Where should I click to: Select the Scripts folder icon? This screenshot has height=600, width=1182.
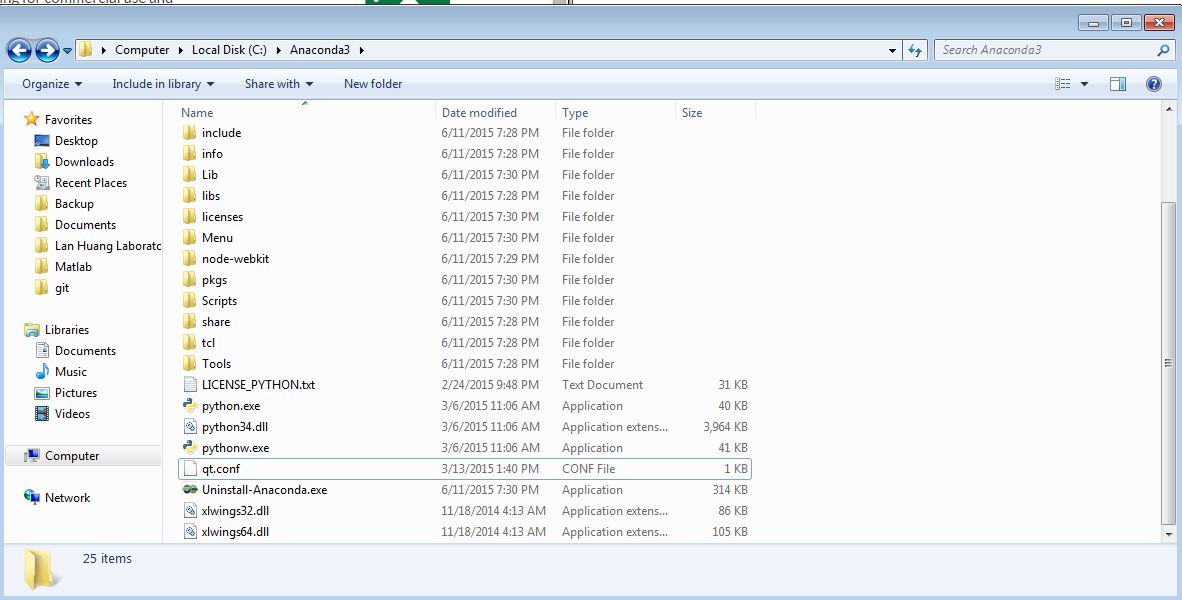tap(190, 301)
